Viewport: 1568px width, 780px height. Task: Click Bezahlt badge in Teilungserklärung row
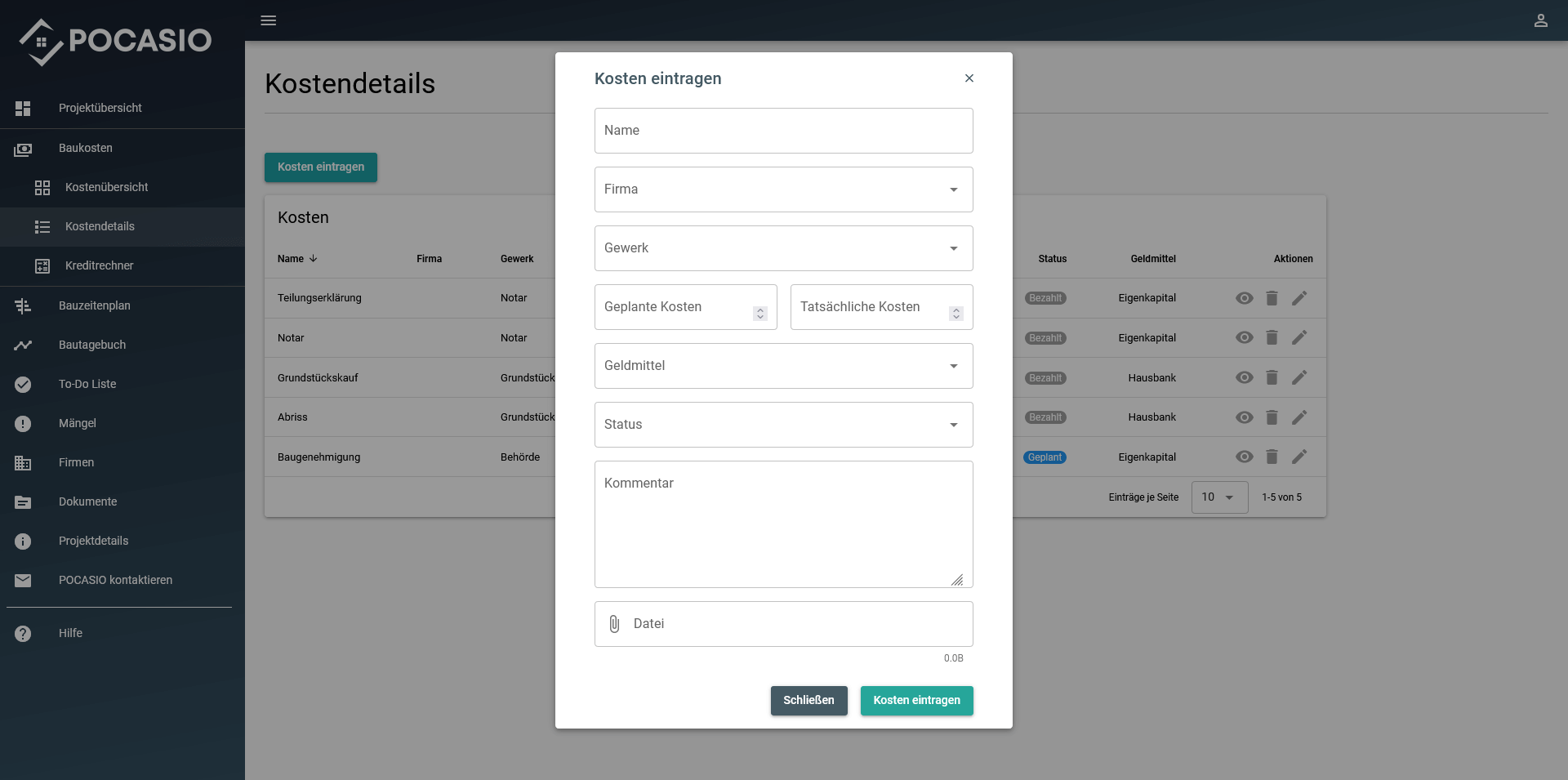(1045, 298)
